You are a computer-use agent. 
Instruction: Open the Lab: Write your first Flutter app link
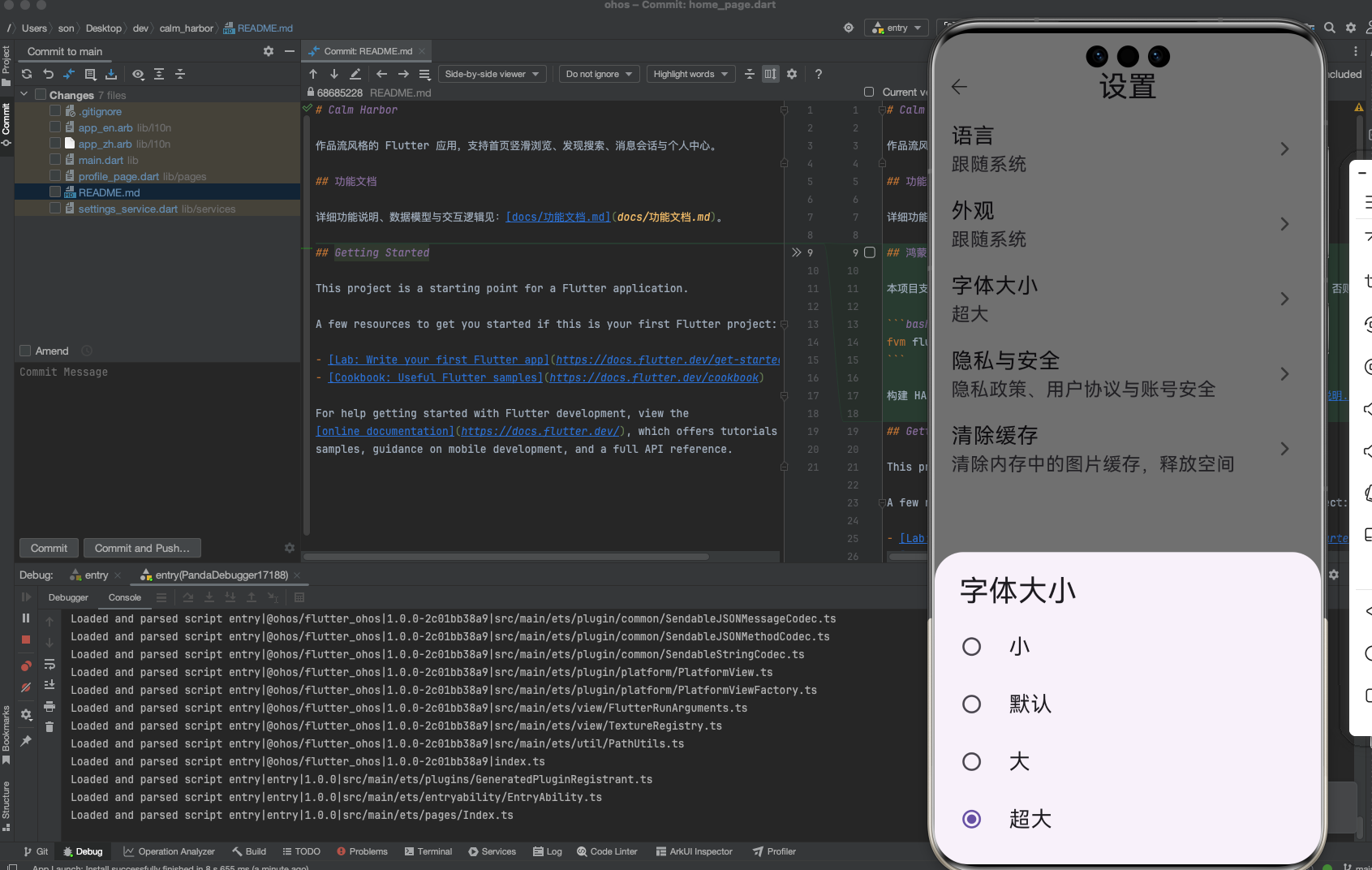point(439,360)
